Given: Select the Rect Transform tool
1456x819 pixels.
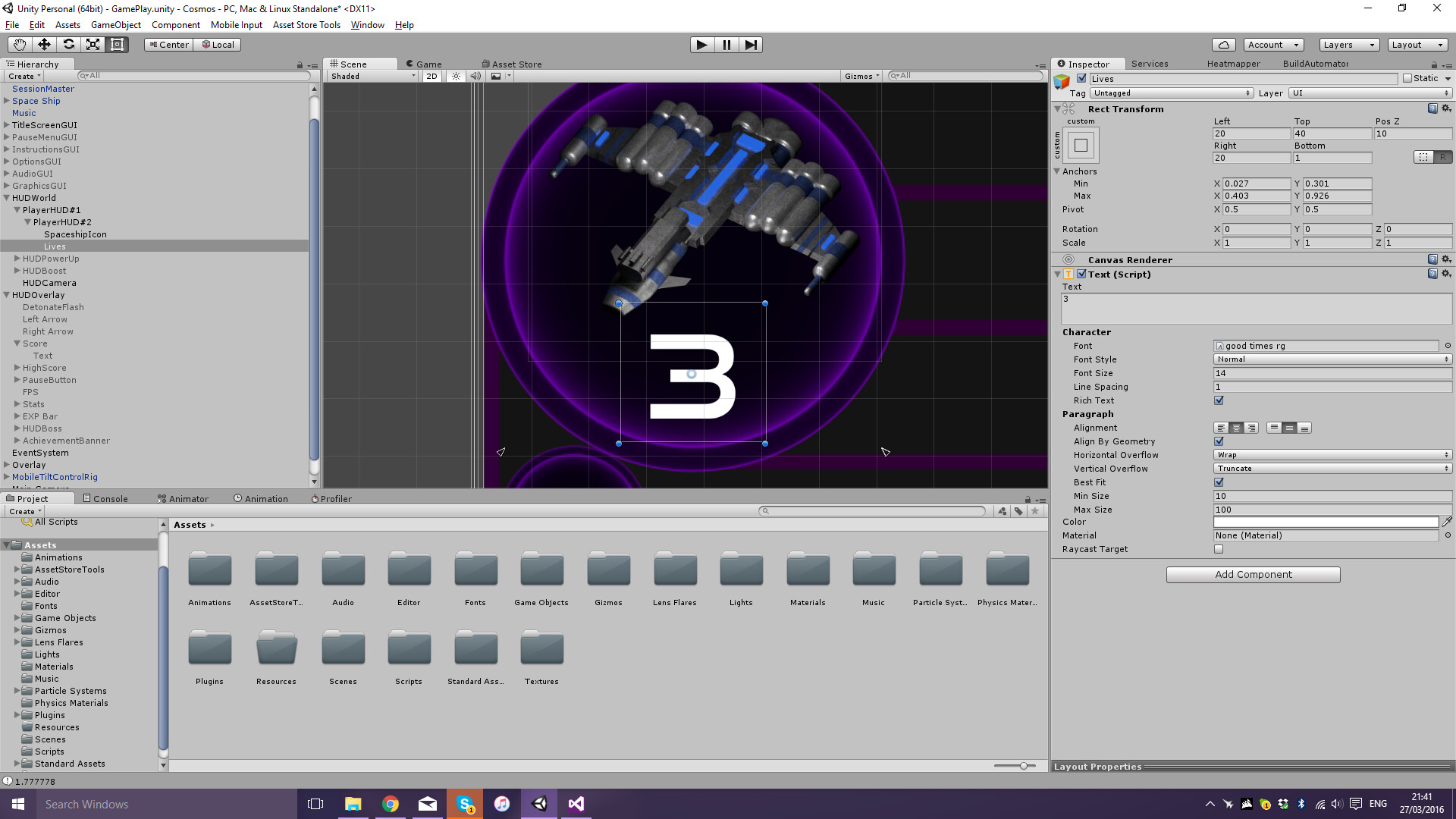Looking at the screenshot, I should (117, 45).
